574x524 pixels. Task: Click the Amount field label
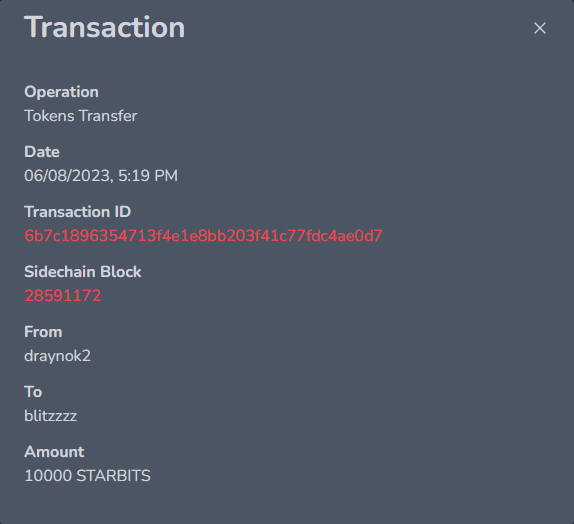54,452
